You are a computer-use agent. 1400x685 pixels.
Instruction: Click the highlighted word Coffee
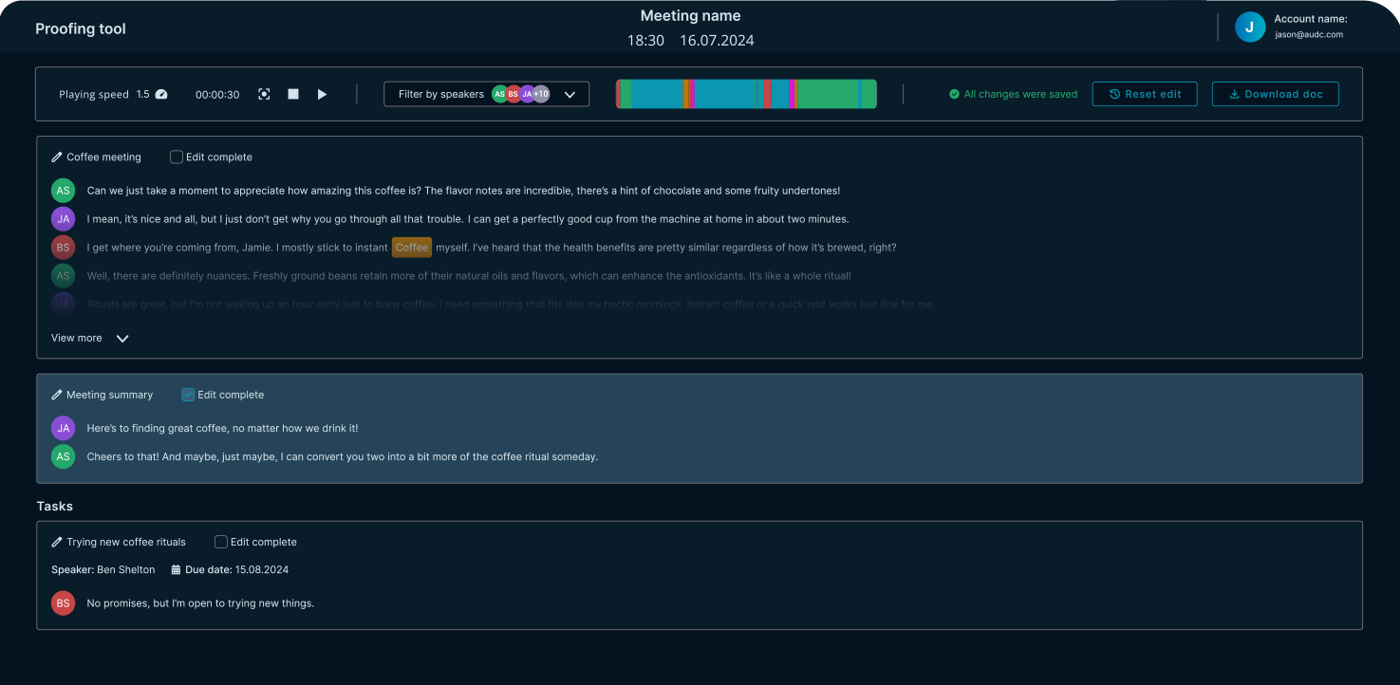click(x=412, y=247)
